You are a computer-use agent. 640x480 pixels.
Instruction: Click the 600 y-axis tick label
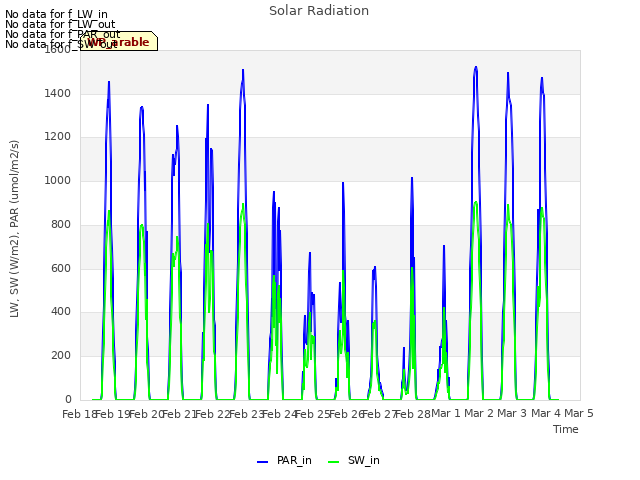tap(61, 268)
